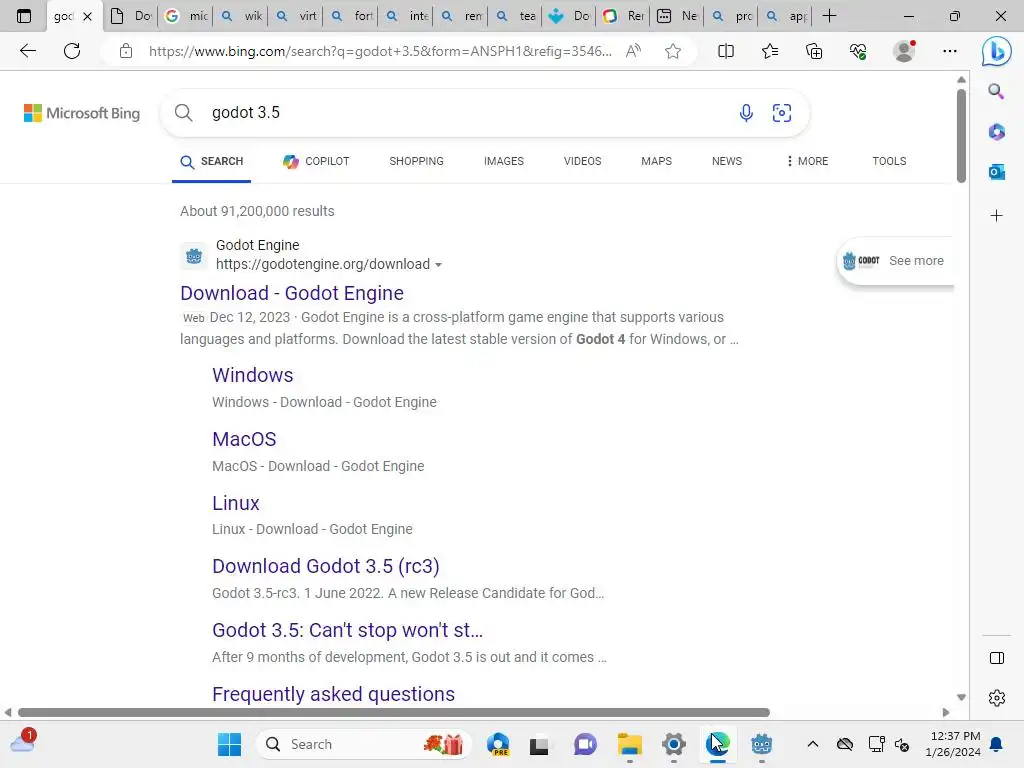Open the Linux download link
Screen dimensions: 1024x768
[x=236, y=503]
